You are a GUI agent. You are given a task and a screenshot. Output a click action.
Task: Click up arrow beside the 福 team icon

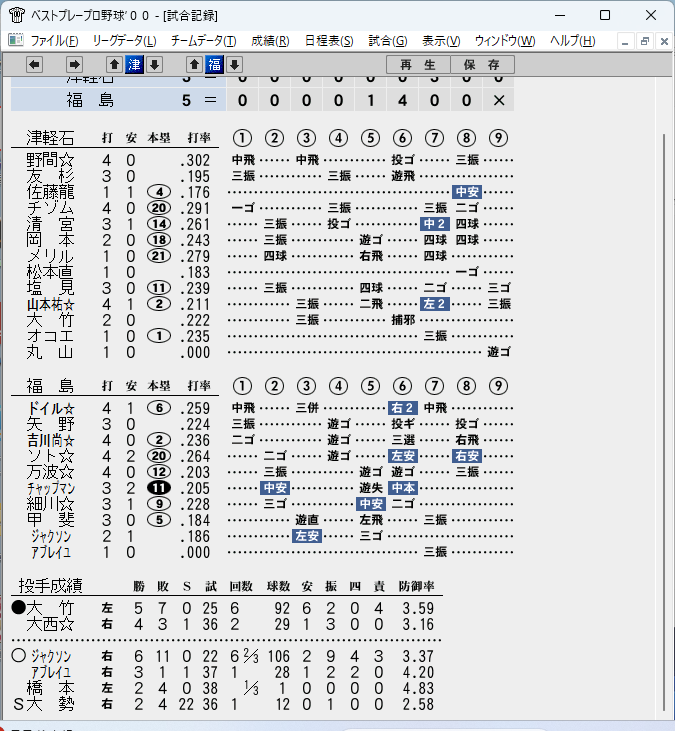(x=194, y=64)
